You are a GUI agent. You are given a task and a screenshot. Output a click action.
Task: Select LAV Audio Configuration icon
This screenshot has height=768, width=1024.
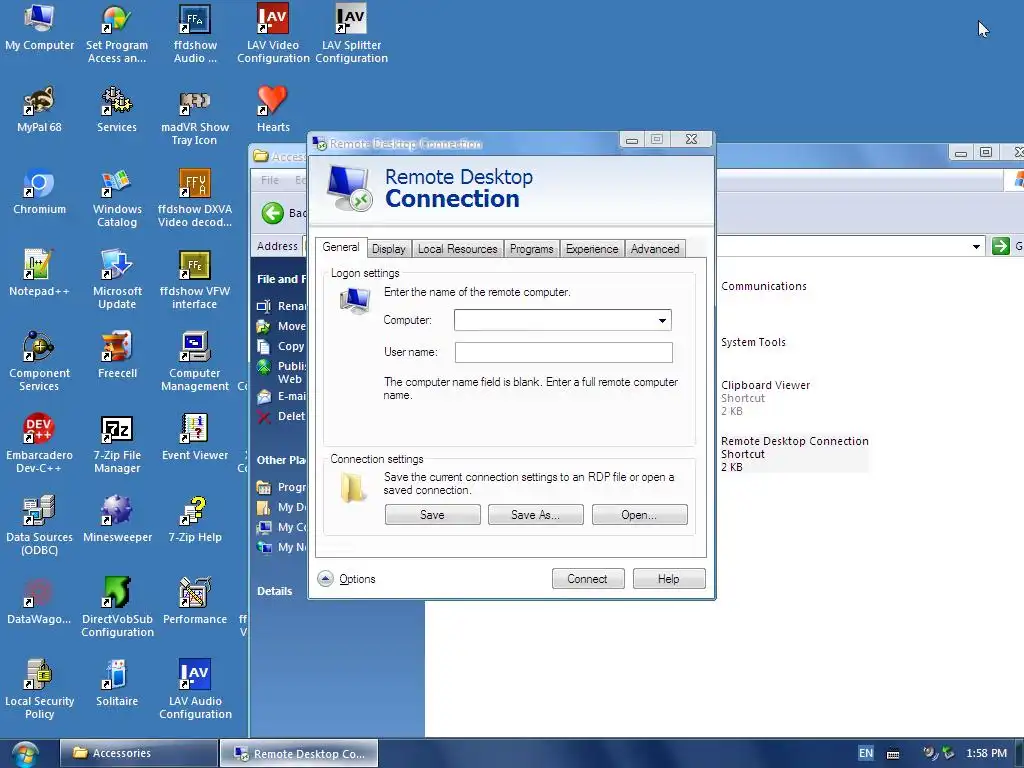pos(195,690)
